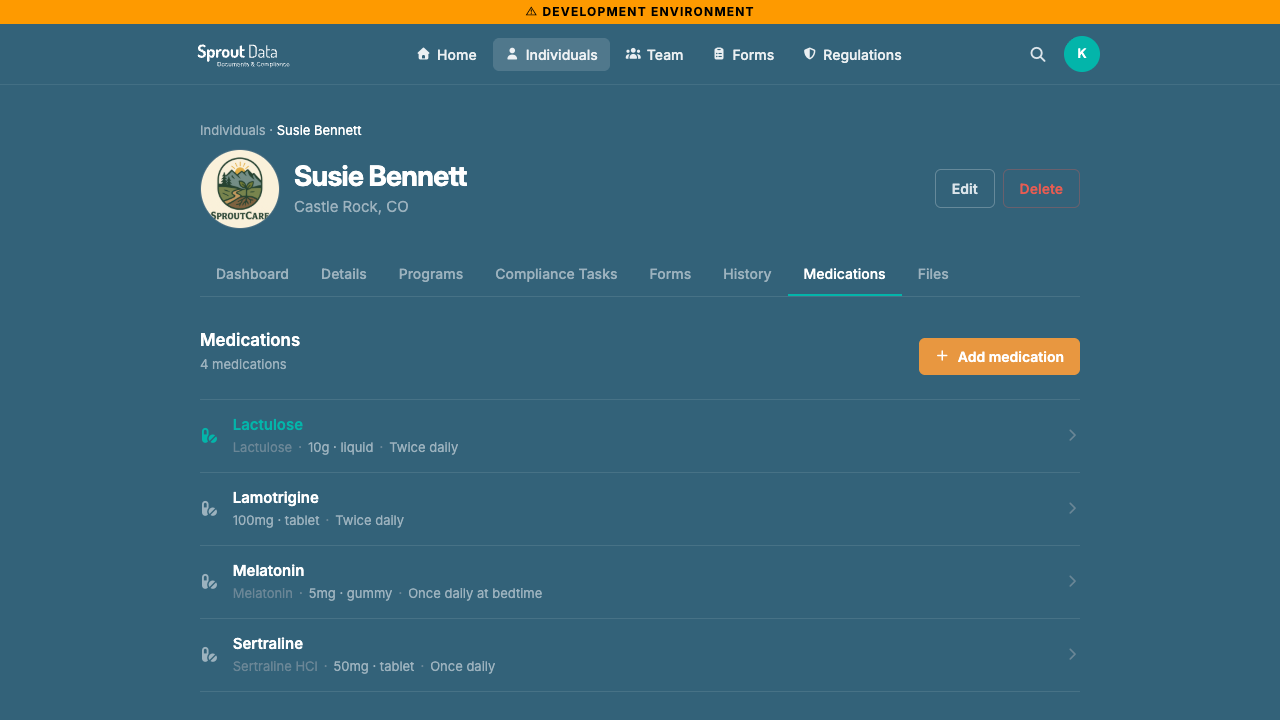The width and height of the screenshot is (1280, 720).
Task: Click the 'Castle Rock, CO' location text
Action: tap(351, 207)
